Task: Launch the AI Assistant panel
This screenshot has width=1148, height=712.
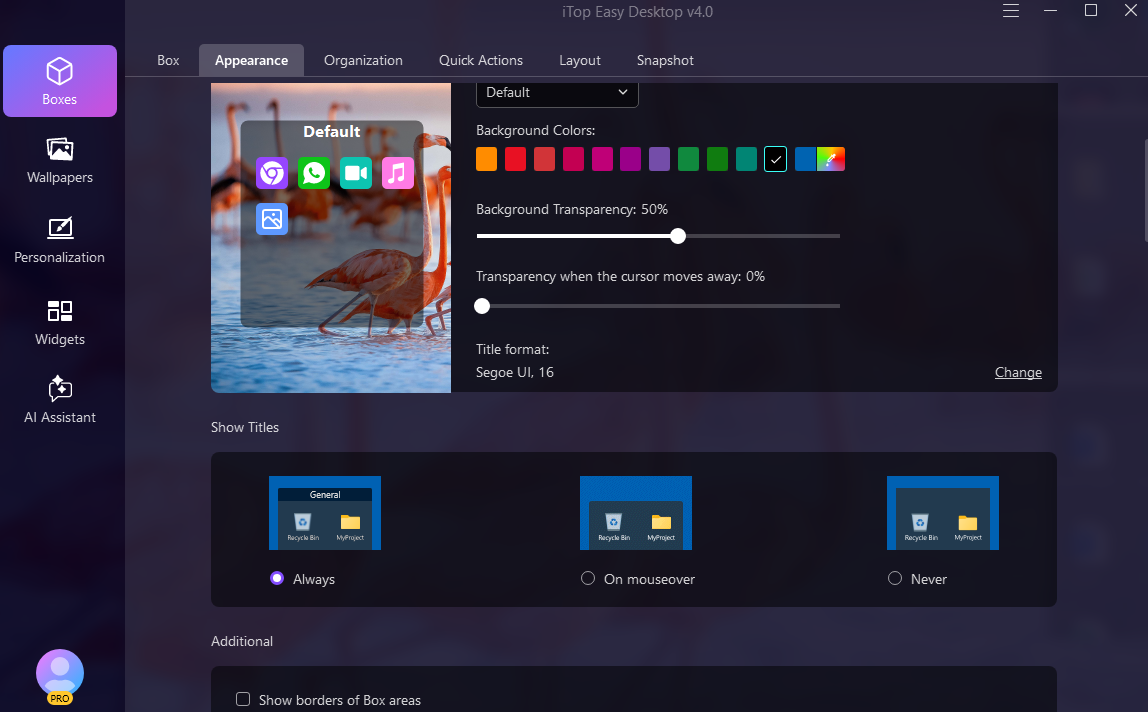Action: [60, 400]
